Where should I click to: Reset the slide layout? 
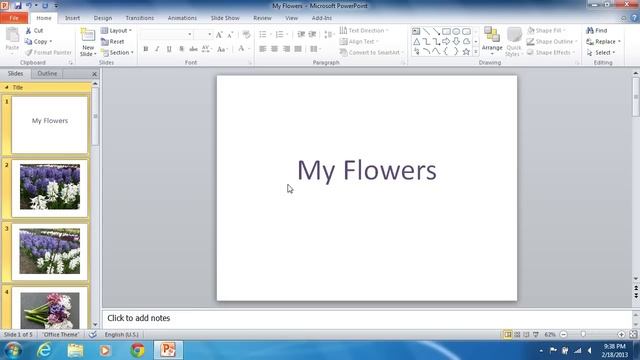pyautogui.click(x=112, y=42)
